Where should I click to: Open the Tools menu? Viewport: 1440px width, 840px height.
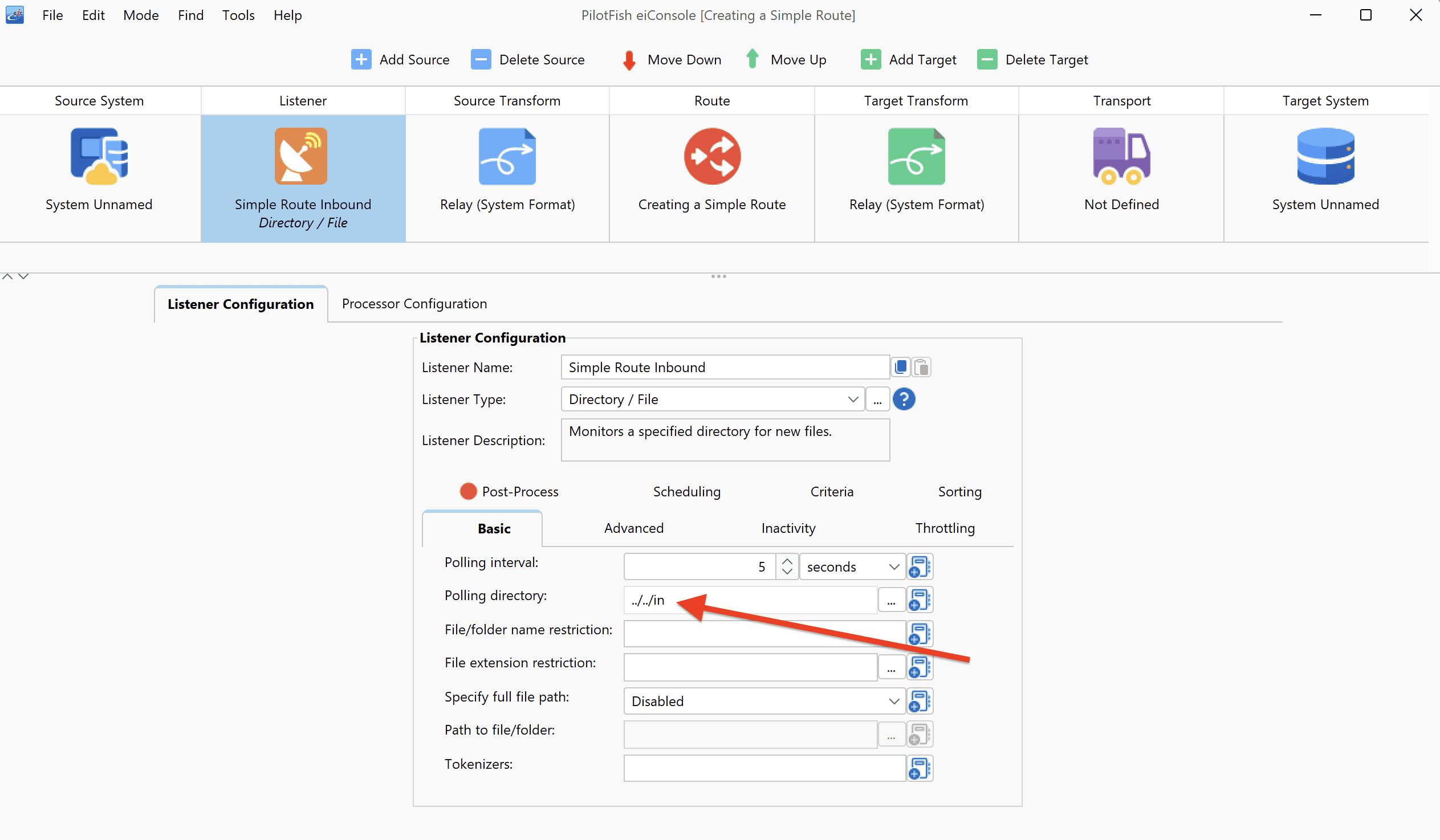click(x=238, y=15)
